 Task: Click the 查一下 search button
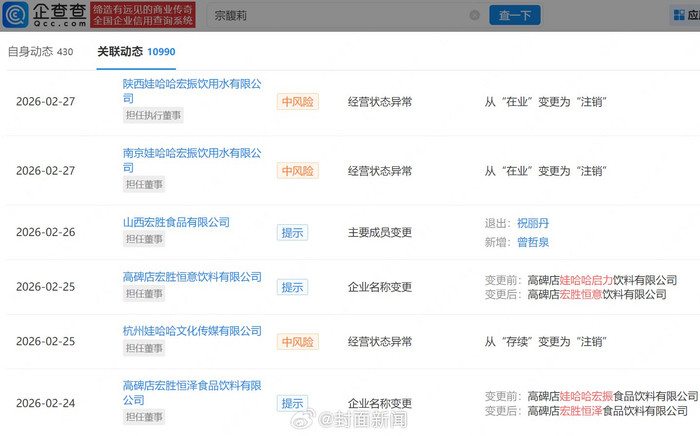click(515, 16)
